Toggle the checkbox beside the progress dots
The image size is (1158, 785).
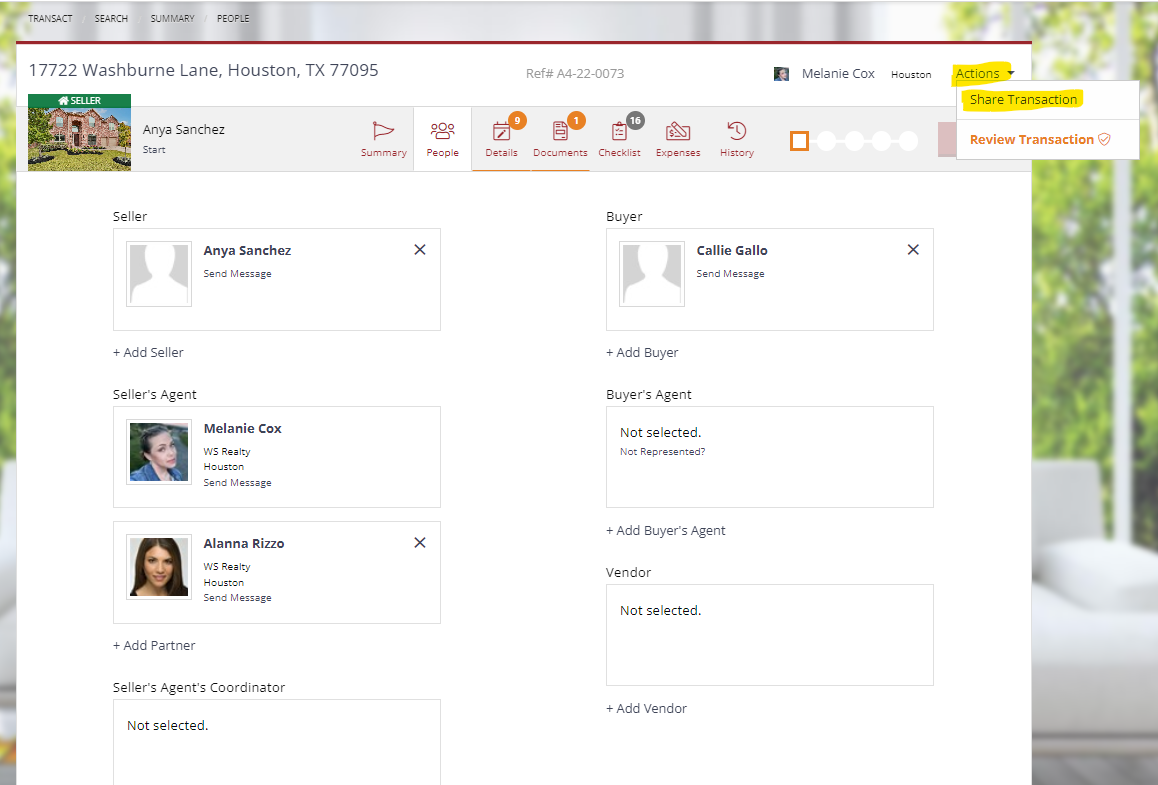pyautogui.click(x=799, y=141)
